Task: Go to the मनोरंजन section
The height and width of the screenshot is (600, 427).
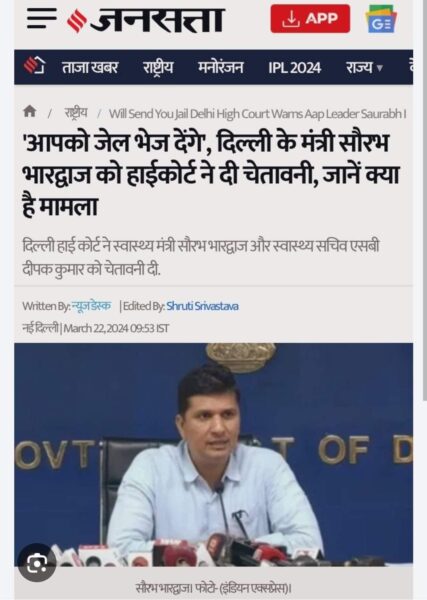Action: point(220,68)
